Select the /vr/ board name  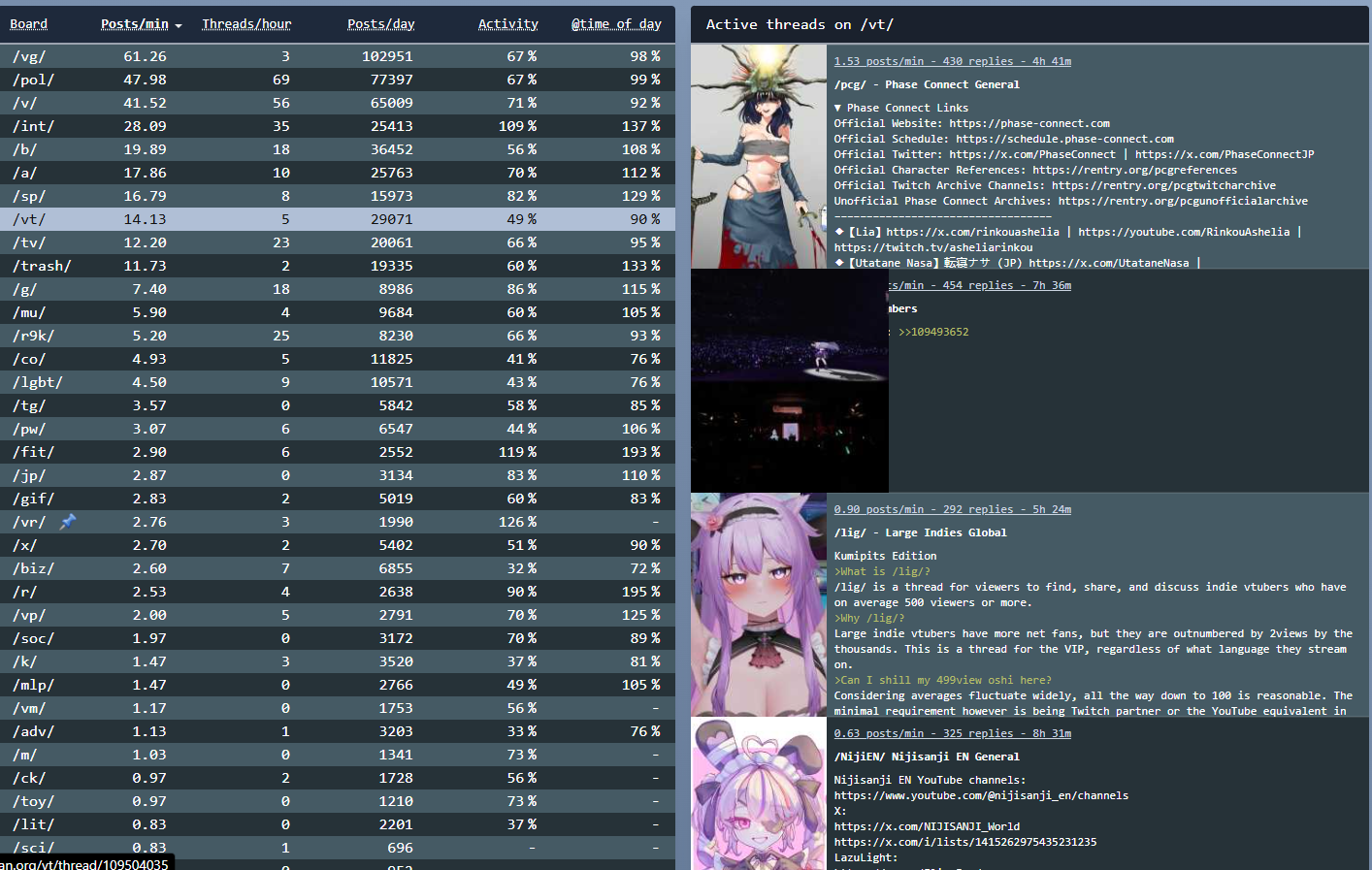(x=29, y=522)
